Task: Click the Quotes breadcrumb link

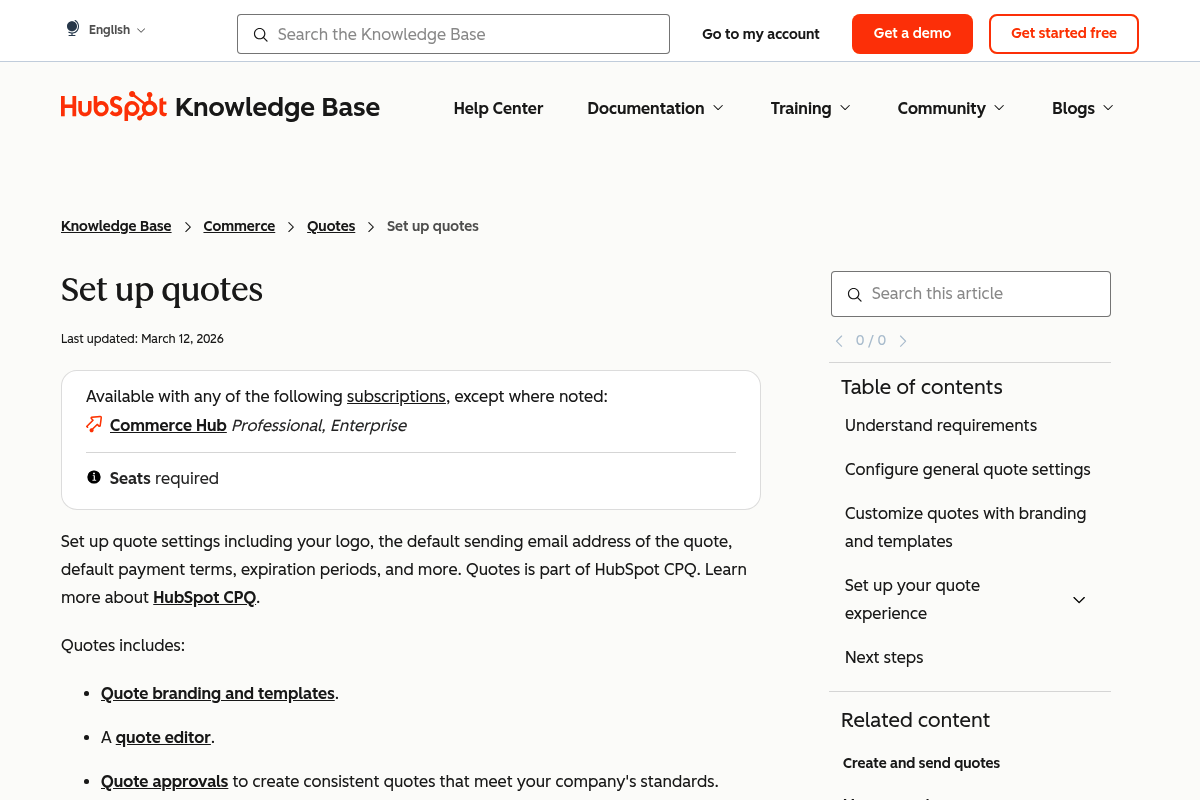Action: pyautogui.click(x=331, y=226)
